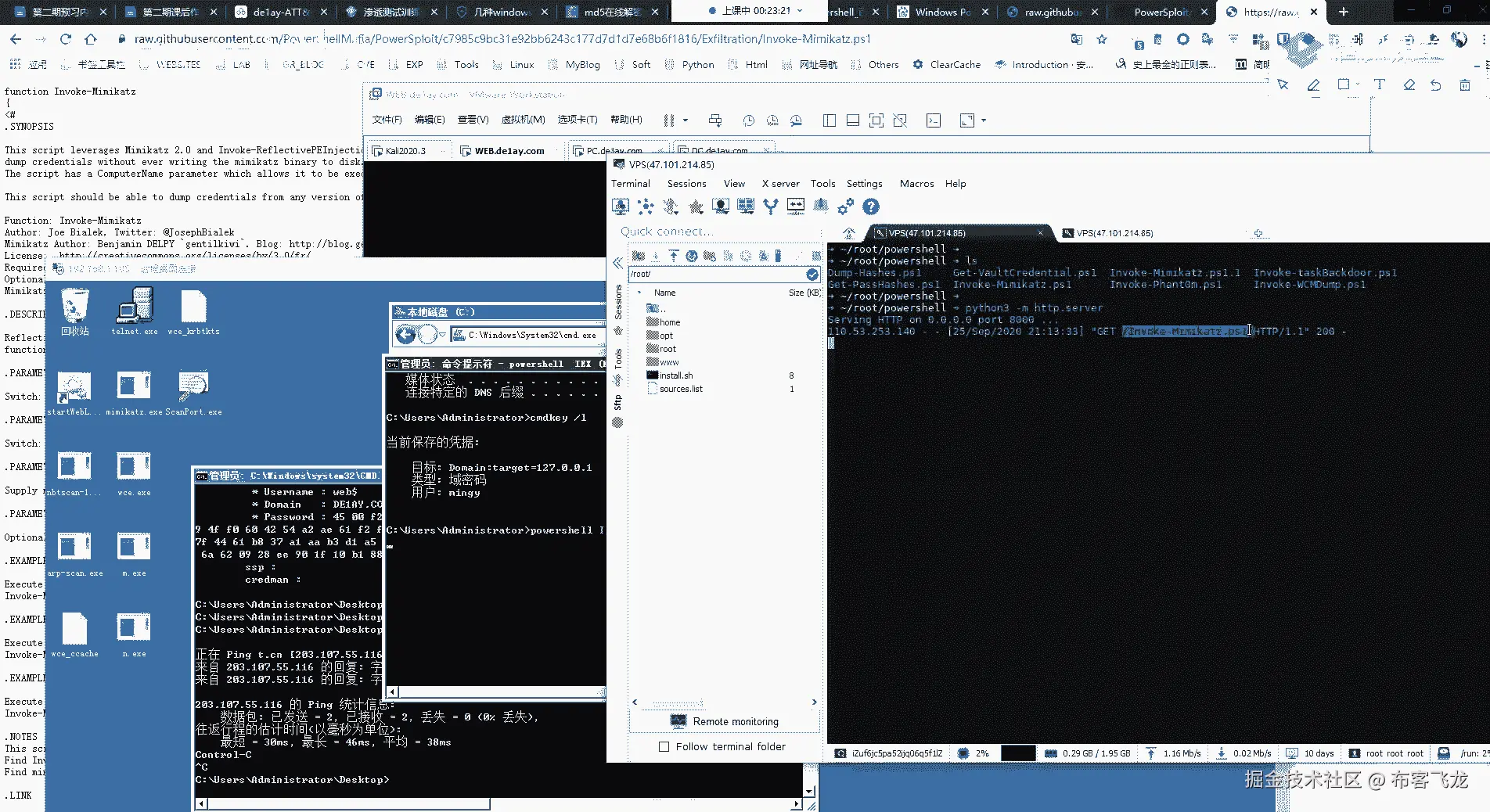Collapse the SFTP file tree expander

[639, 293]
